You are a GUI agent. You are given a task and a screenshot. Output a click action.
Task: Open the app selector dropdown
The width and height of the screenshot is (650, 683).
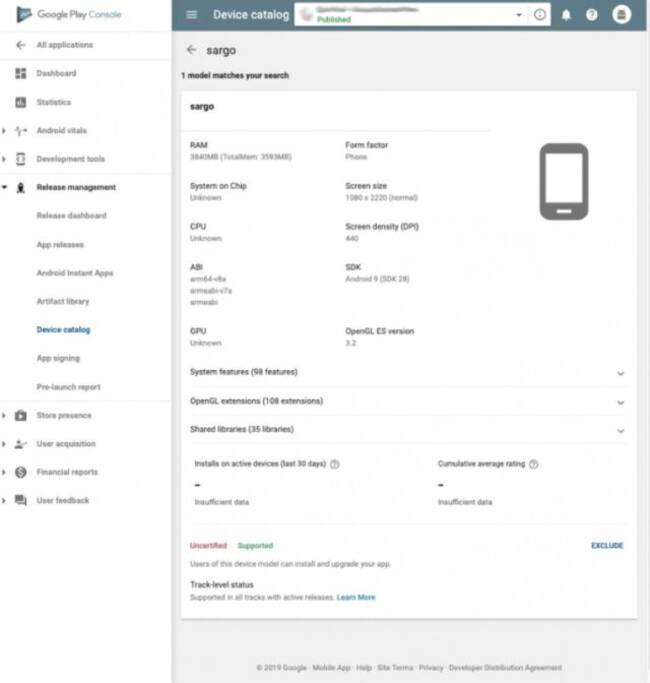click(x=518, y=15)
